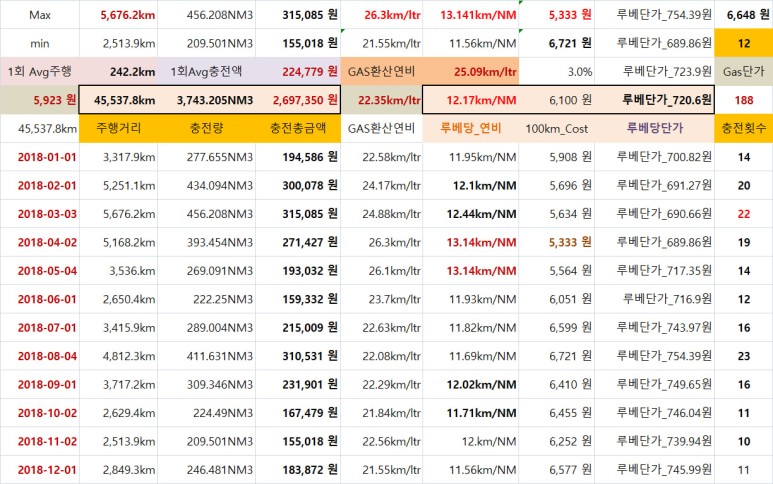Select the Max row label cell
This screenshot has height=484, width=773.
point(39,15)
